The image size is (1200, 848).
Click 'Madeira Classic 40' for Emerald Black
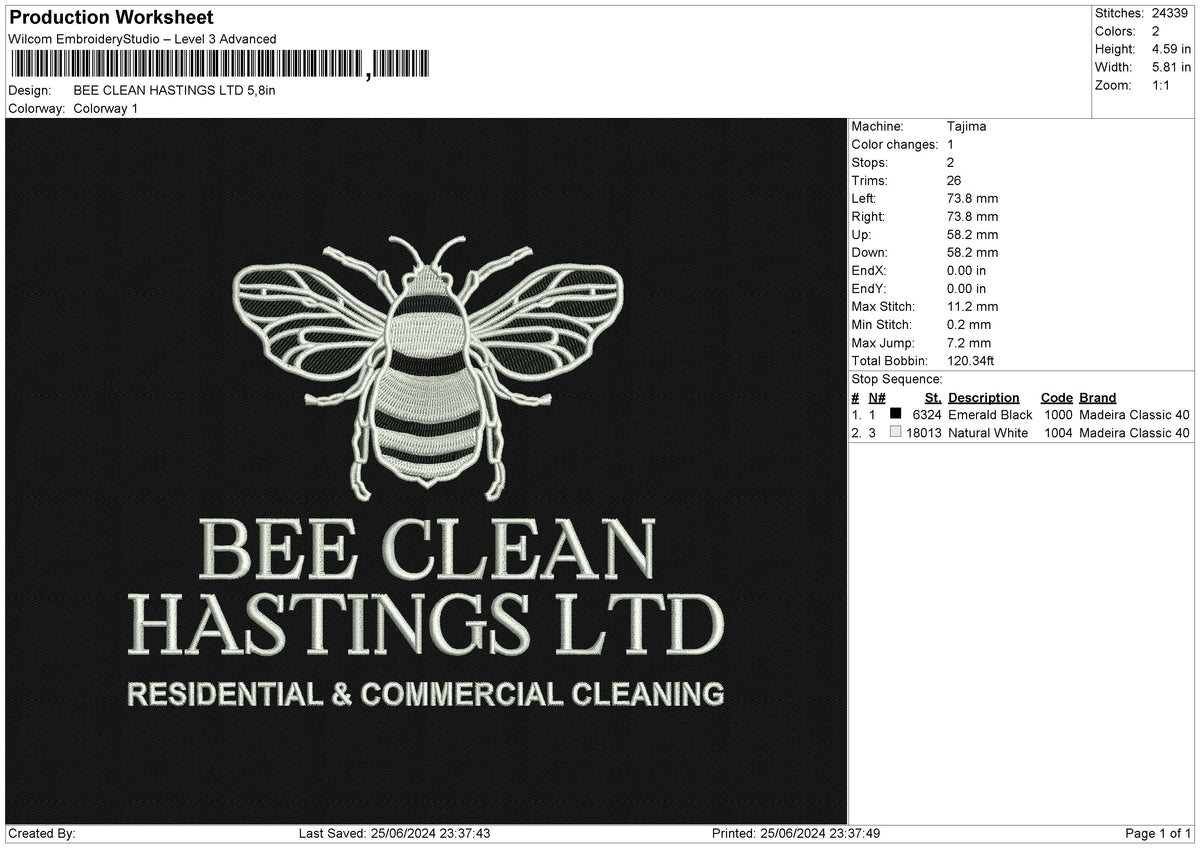tap(1134, 414)
